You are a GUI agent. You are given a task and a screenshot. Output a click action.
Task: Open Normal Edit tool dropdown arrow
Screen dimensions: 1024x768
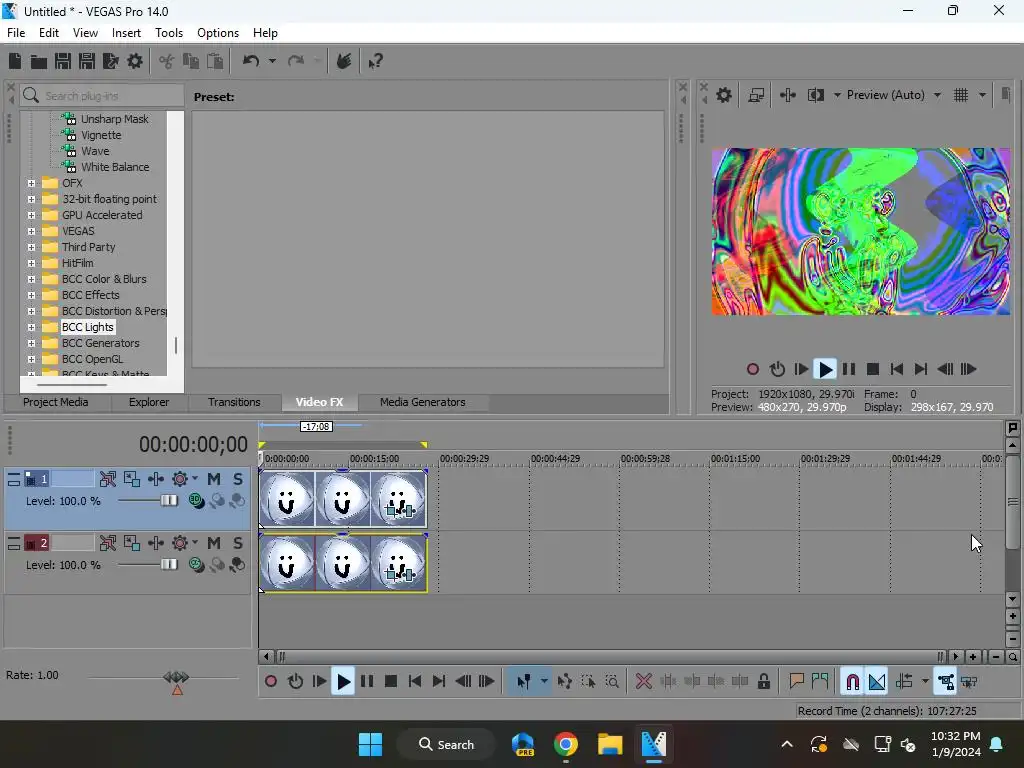[x=544, y=682]
